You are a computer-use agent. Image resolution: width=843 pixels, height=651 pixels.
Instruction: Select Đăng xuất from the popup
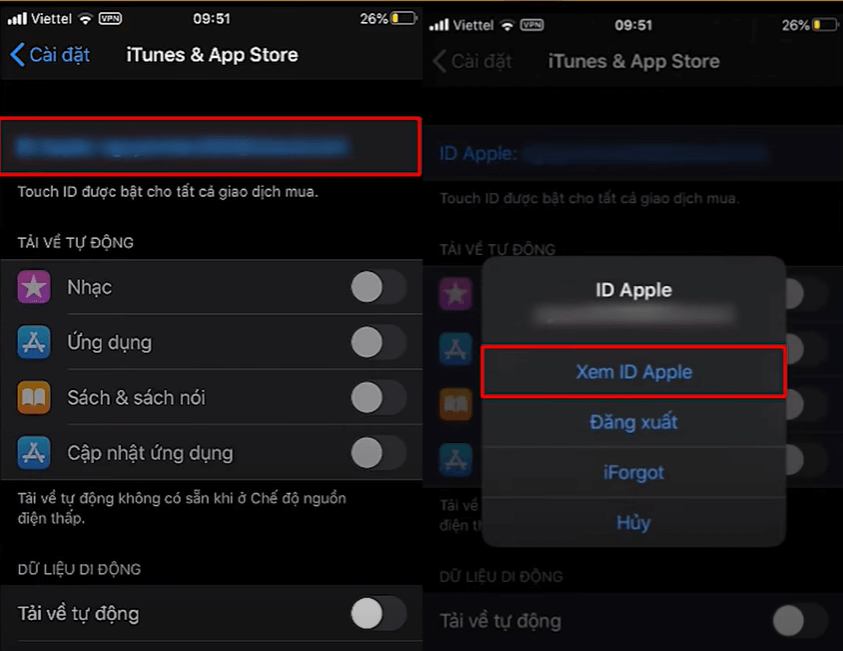(x=633, y=422)
